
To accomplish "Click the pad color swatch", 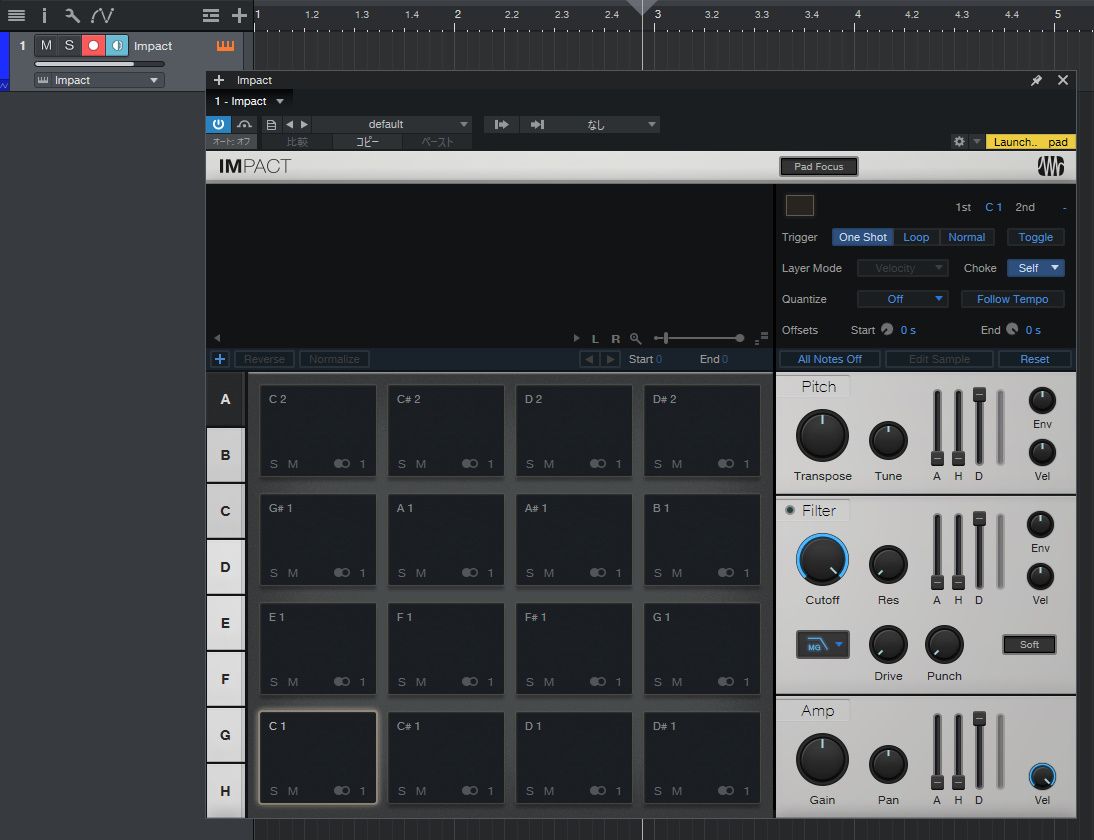I will click(800, 206).
